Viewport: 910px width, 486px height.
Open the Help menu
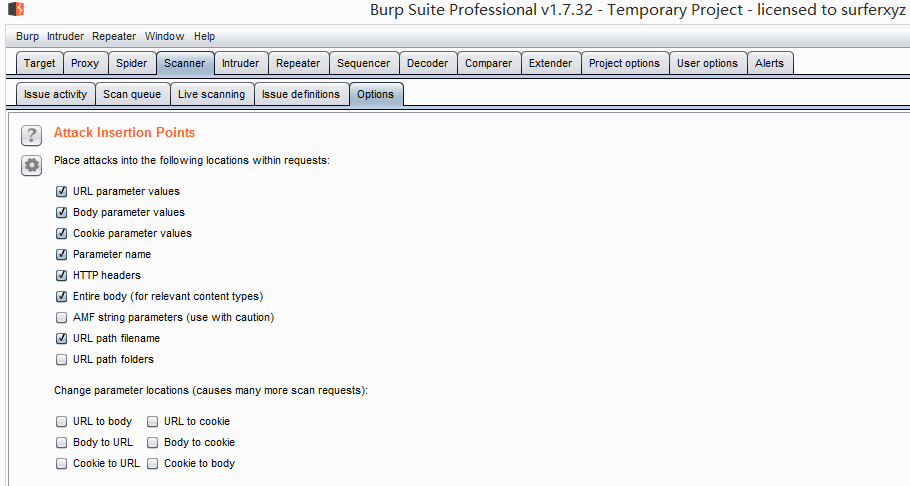pos(204,36)
